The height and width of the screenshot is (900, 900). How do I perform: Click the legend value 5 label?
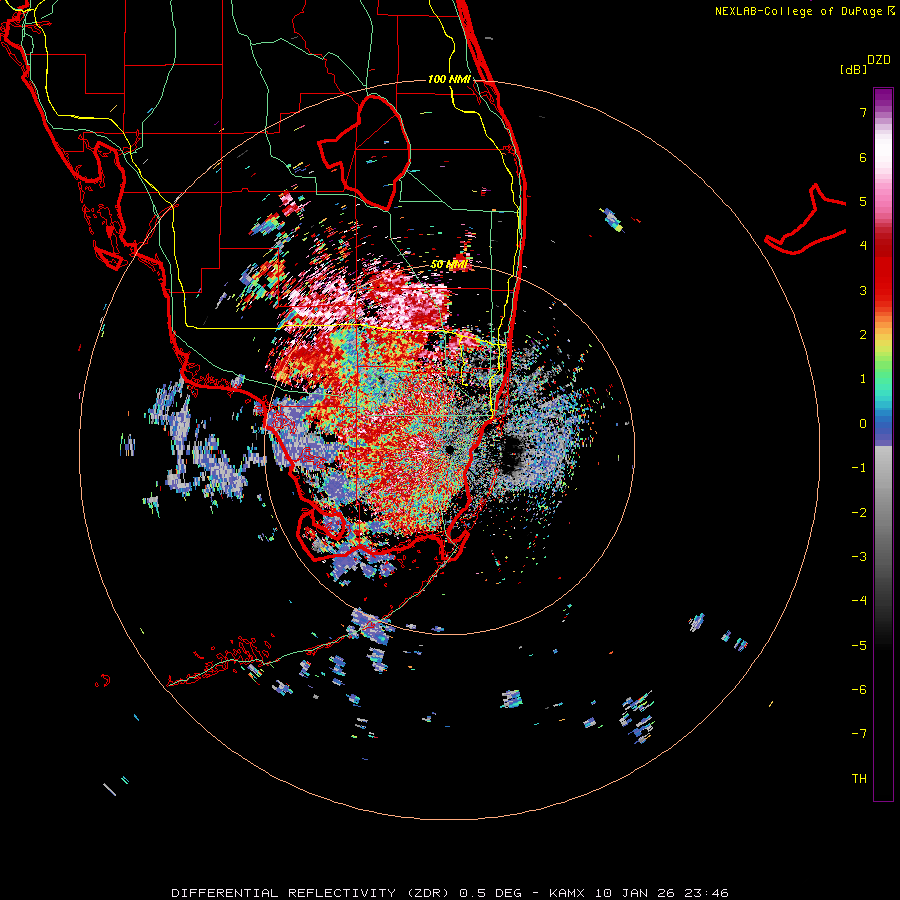pyautogui.click(x=863, y=201)
